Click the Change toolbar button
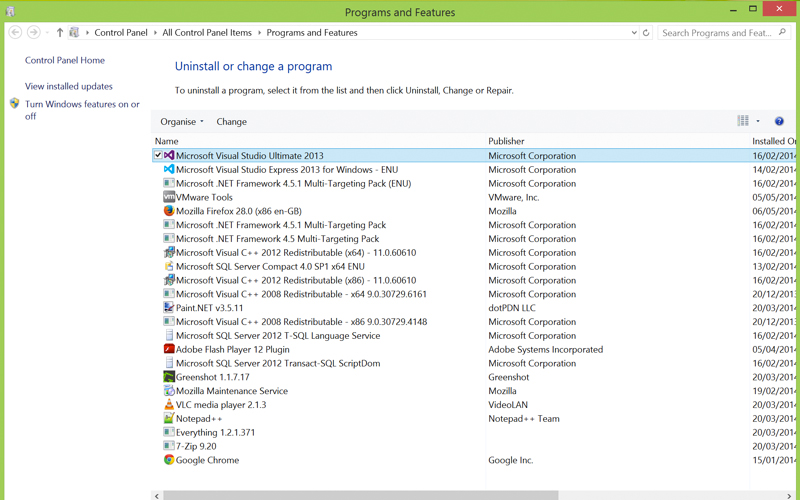Viewport: 800px width, 500px height. pos(231,122)
